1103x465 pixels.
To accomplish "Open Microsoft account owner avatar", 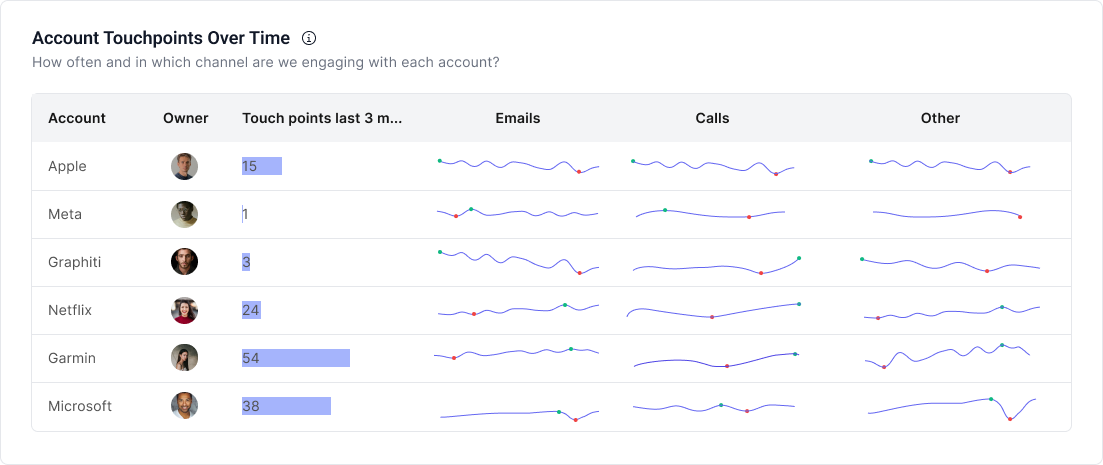I will click(184, 406).
